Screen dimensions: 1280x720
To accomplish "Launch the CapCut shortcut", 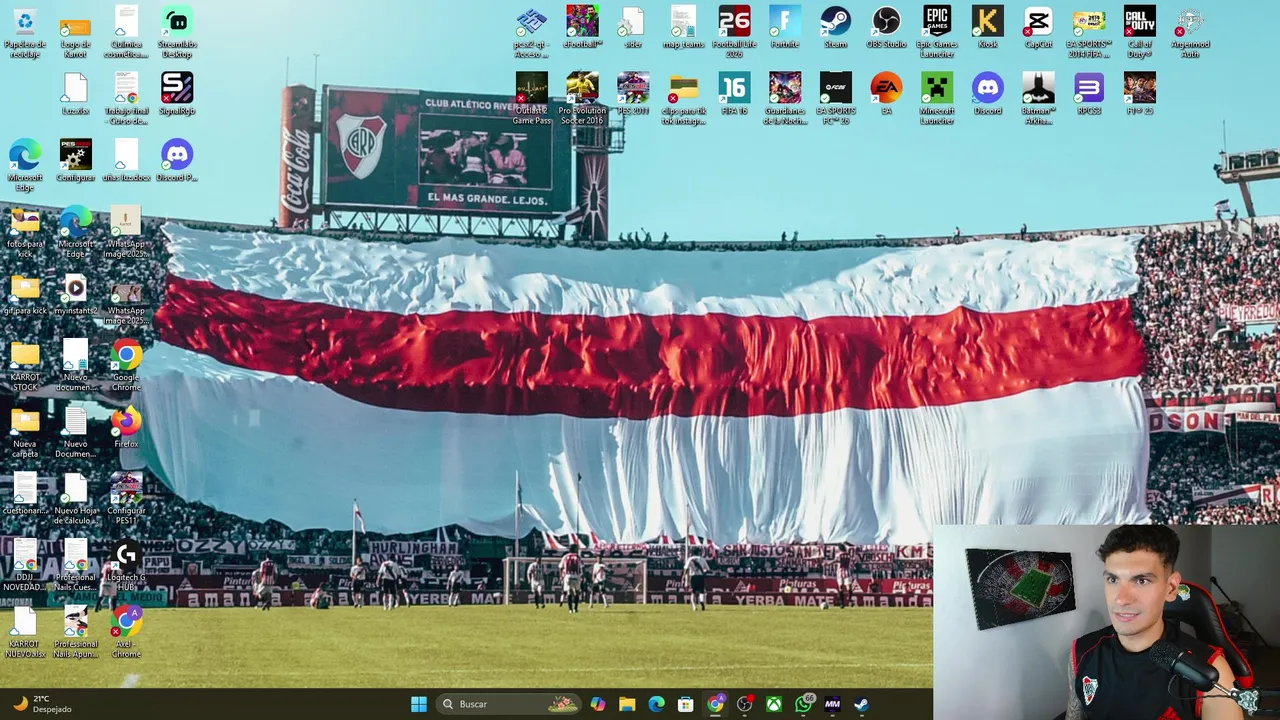I will [1038, 27].
